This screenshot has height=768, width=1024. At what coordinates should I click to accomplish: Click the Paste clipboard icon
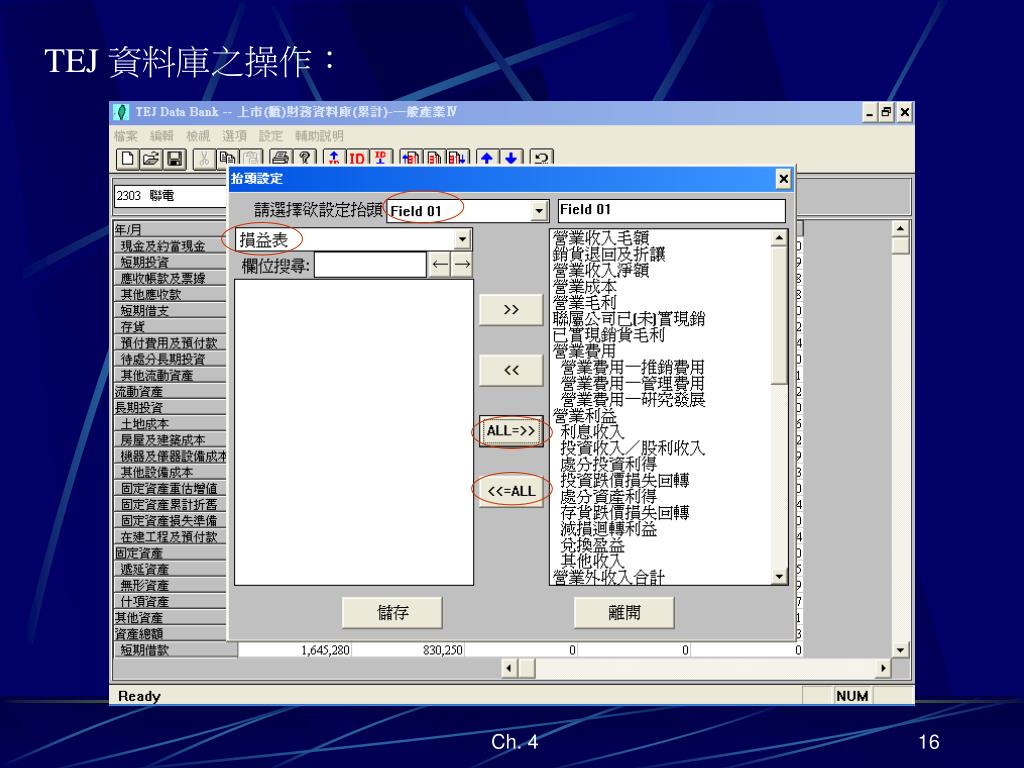pyautogui.click(x=251, y=158)
